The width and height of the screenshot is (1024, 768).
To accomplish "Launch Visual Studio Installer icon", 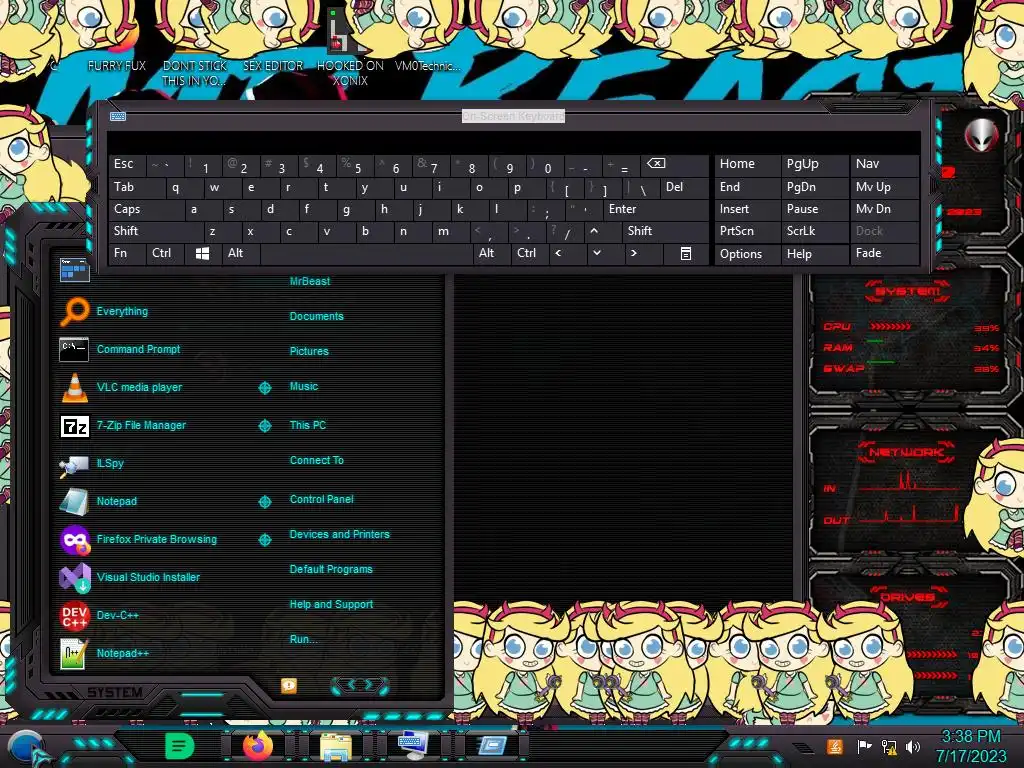I will click(x=74, y=578).
